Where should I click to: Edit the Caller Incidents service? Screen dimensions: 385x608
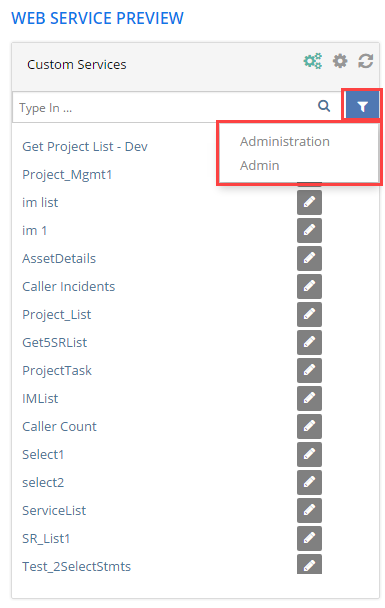pyautogui.click(x=309, y=286)
